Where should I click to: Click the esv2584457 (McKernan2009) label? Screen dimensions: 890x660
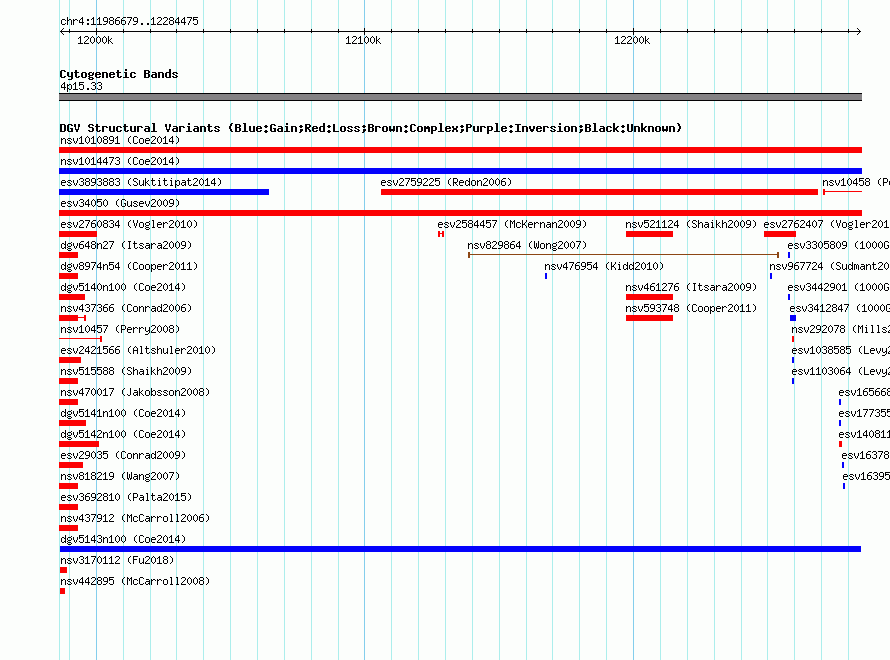(512, 224)
